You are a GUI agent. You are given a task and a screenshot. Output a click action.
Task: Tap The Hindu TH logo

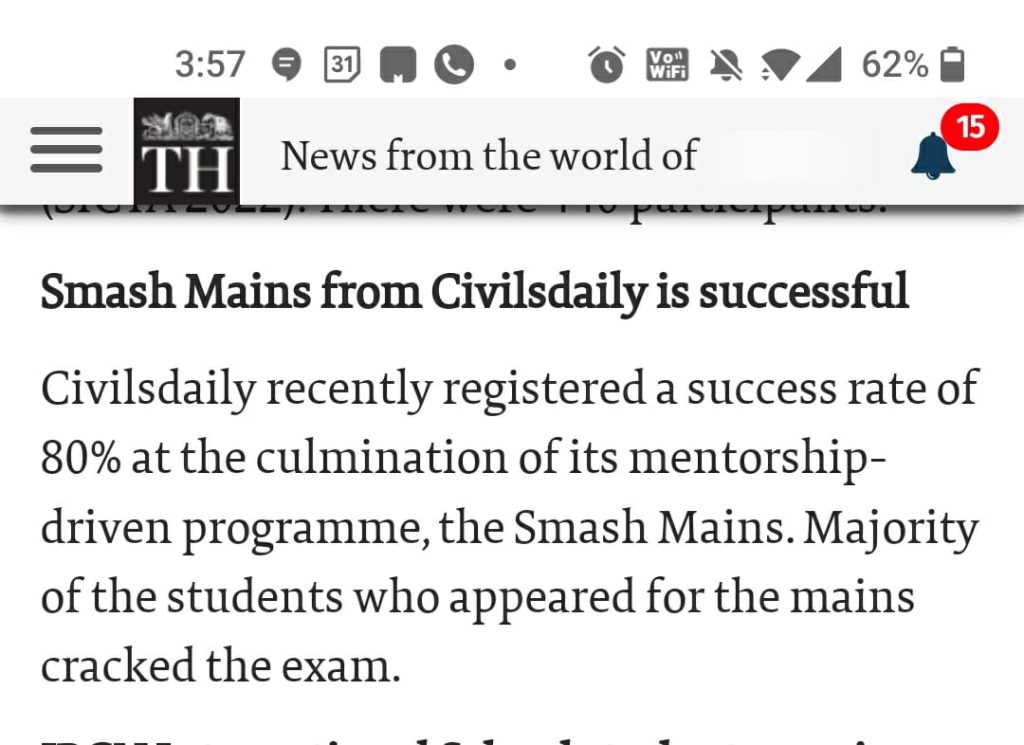pyautogui.click(x=187, y=150)
